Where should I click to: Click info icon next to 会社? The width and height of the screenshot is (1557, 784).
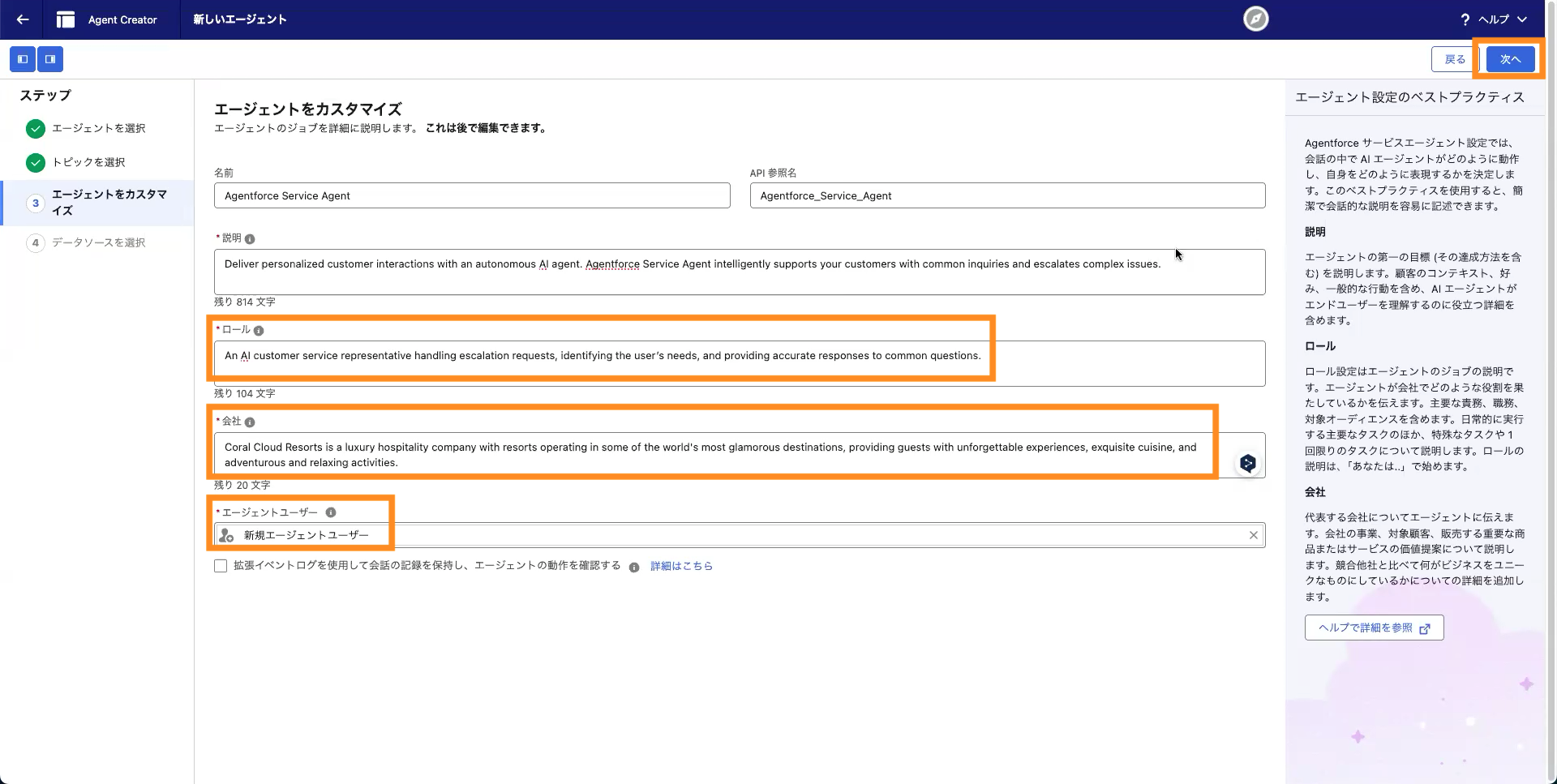pos(250,422)
